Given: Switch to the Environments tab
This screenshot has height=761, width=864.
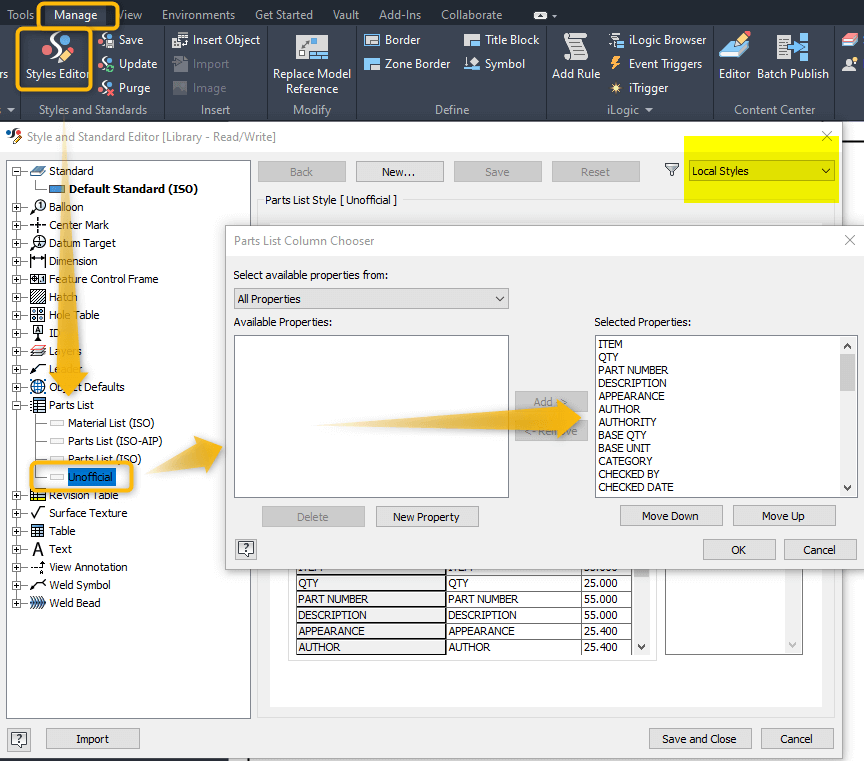Looking at the screenshot, I should pyautogui.click(x=198, y=15).
